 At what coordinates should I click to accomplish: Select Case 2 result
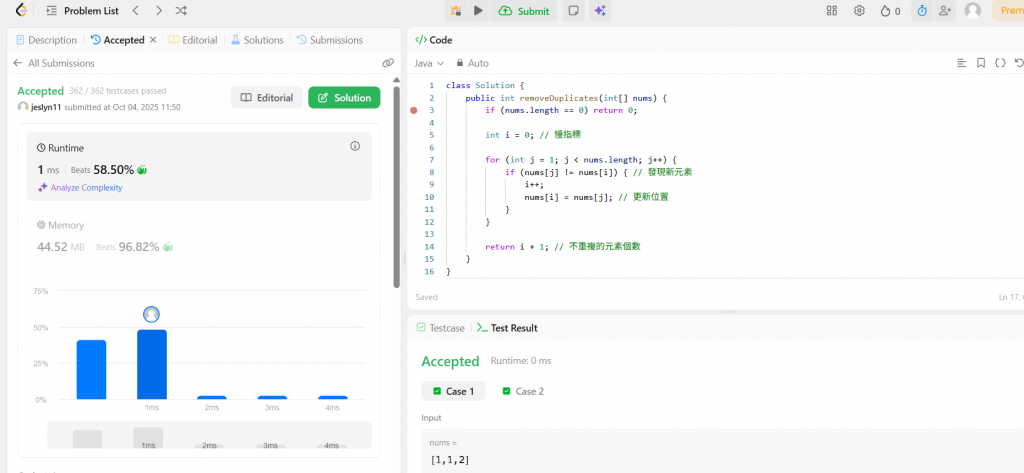click(522, 391)
